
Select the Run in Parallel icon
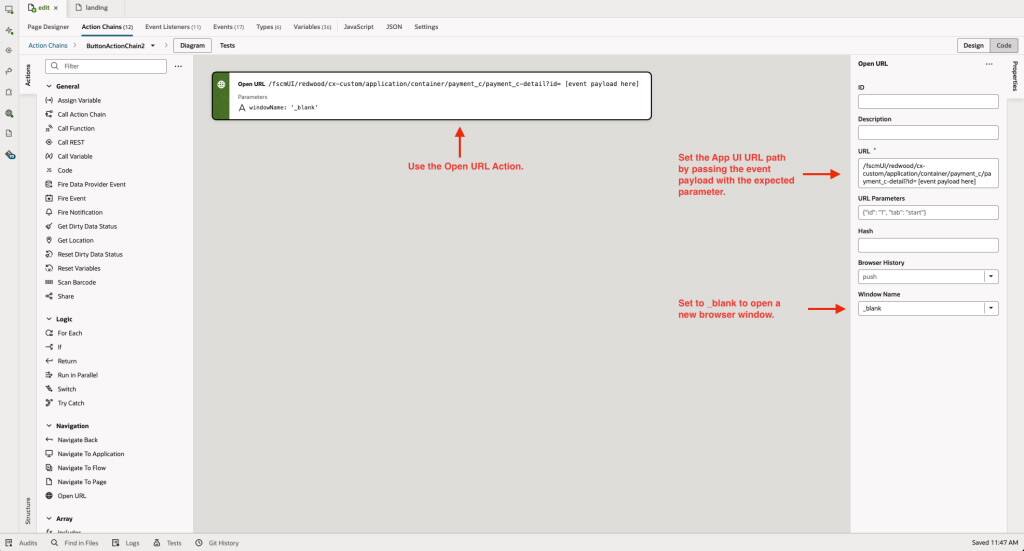pyautogui.click(x=49, y=375)
